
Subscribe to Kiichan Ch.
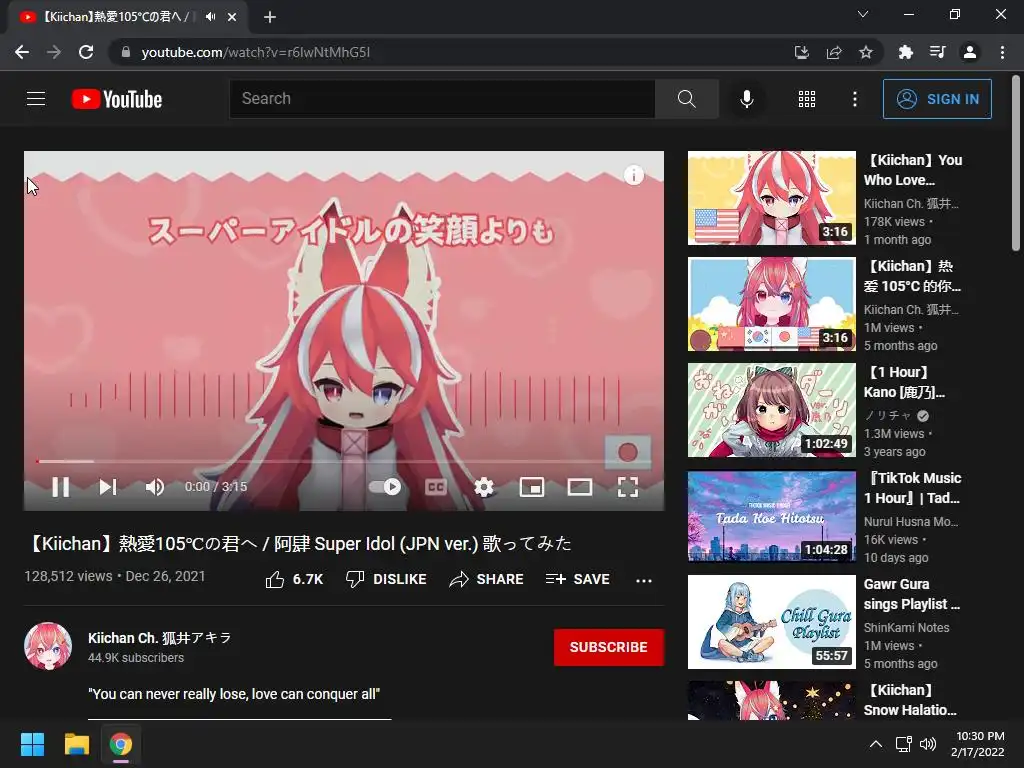(x=609, y=647)
